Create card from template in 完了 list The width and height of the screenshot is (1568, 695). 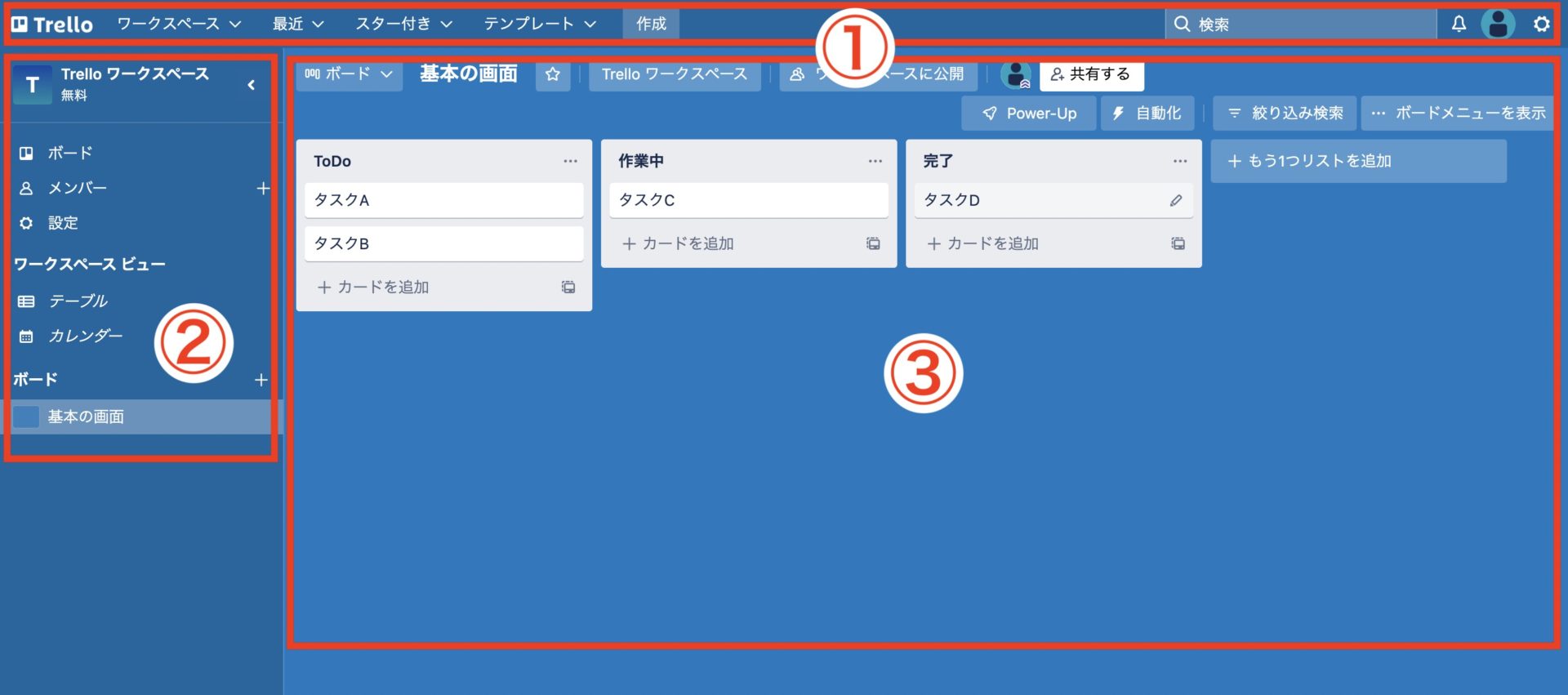point(1178,243)
